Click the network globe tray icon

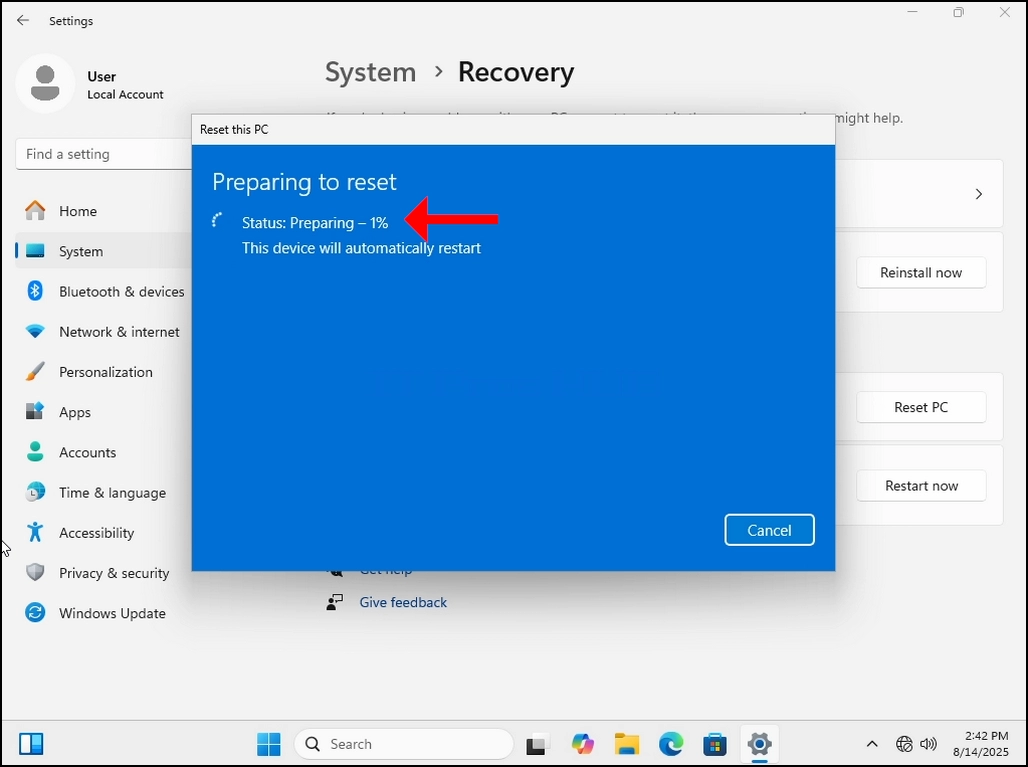tap(904, 744)
